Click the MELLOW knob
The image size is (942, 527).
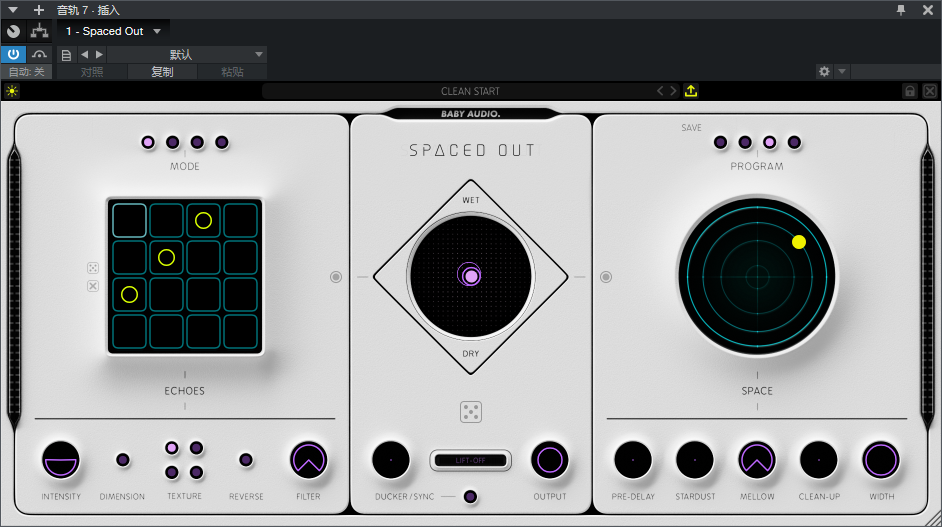(757, 460)
